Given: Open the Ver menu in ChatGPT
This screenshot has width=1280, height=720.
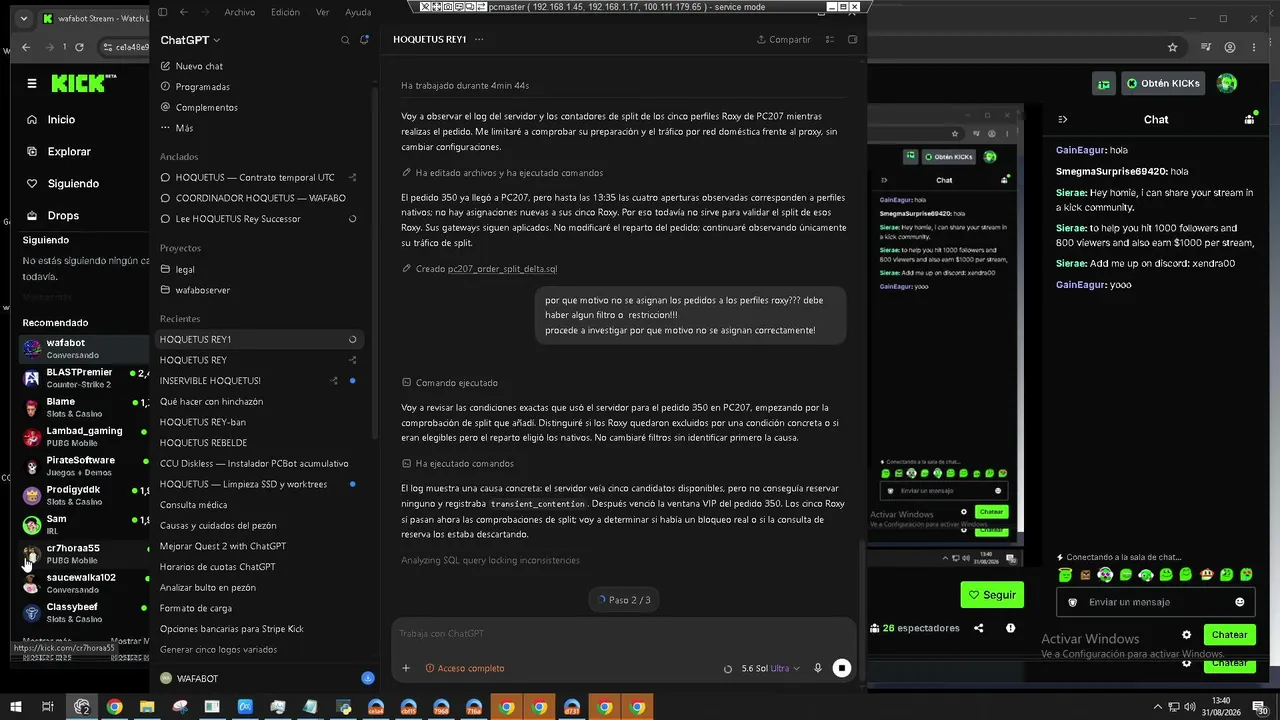Looking at the screenshot, I should coord(322,12).
